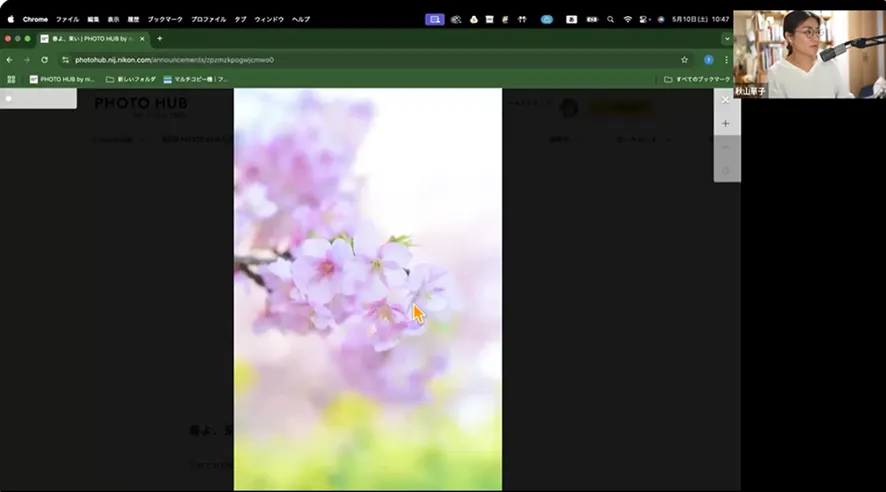Open the 'PHOTO HUB by ni...' bookmark
The image size is (886, 492).
[63, 79]
